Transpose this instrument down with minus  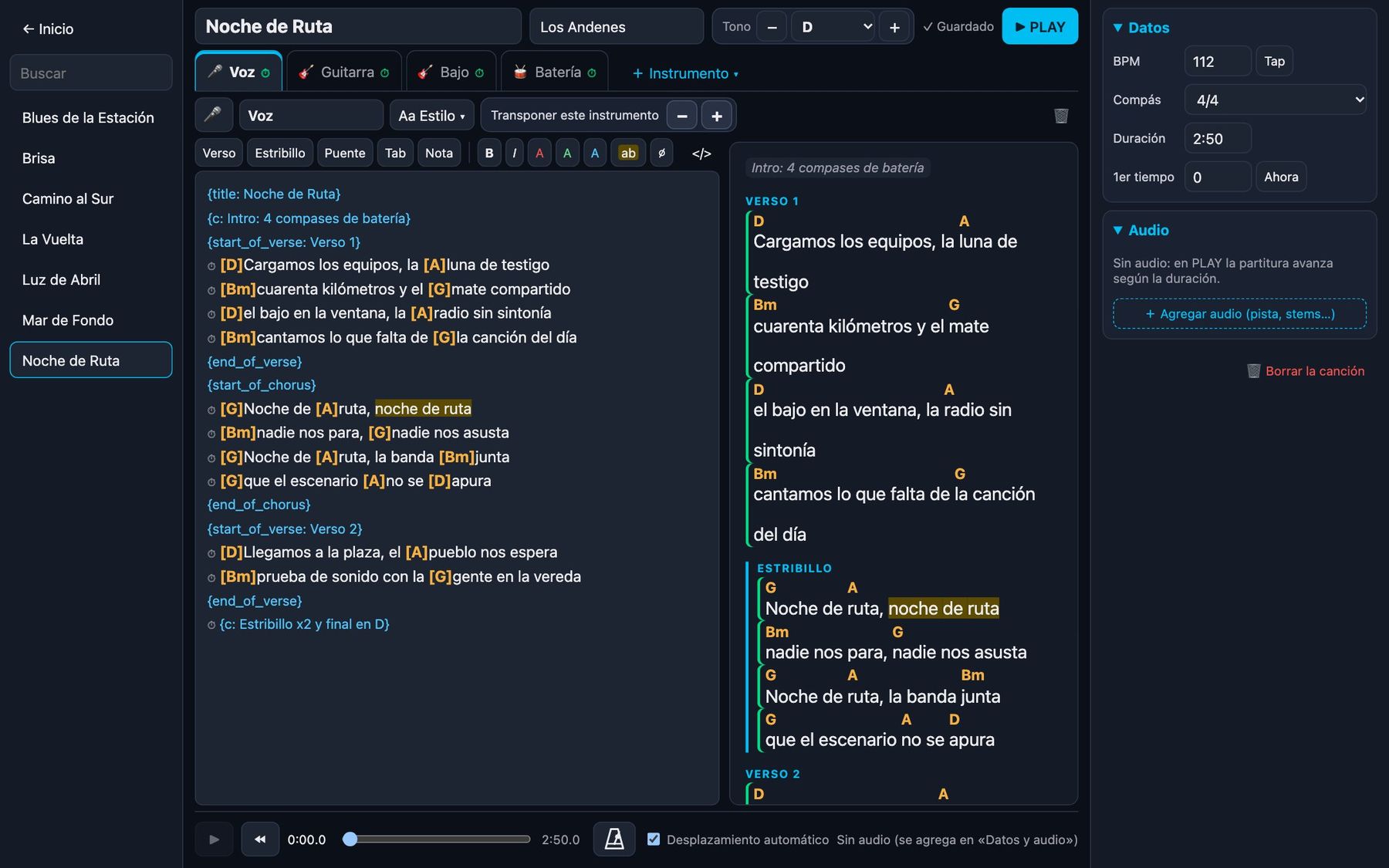tap(682, 116)
